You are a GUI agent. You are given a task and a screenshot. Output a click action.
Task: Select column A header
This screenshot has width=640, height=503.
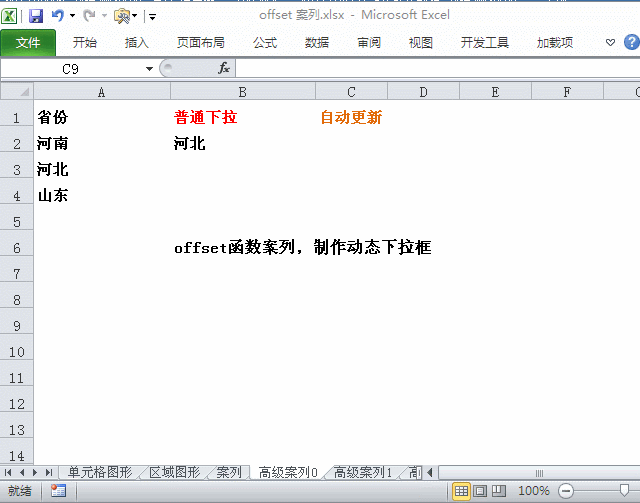pos(102,92)
